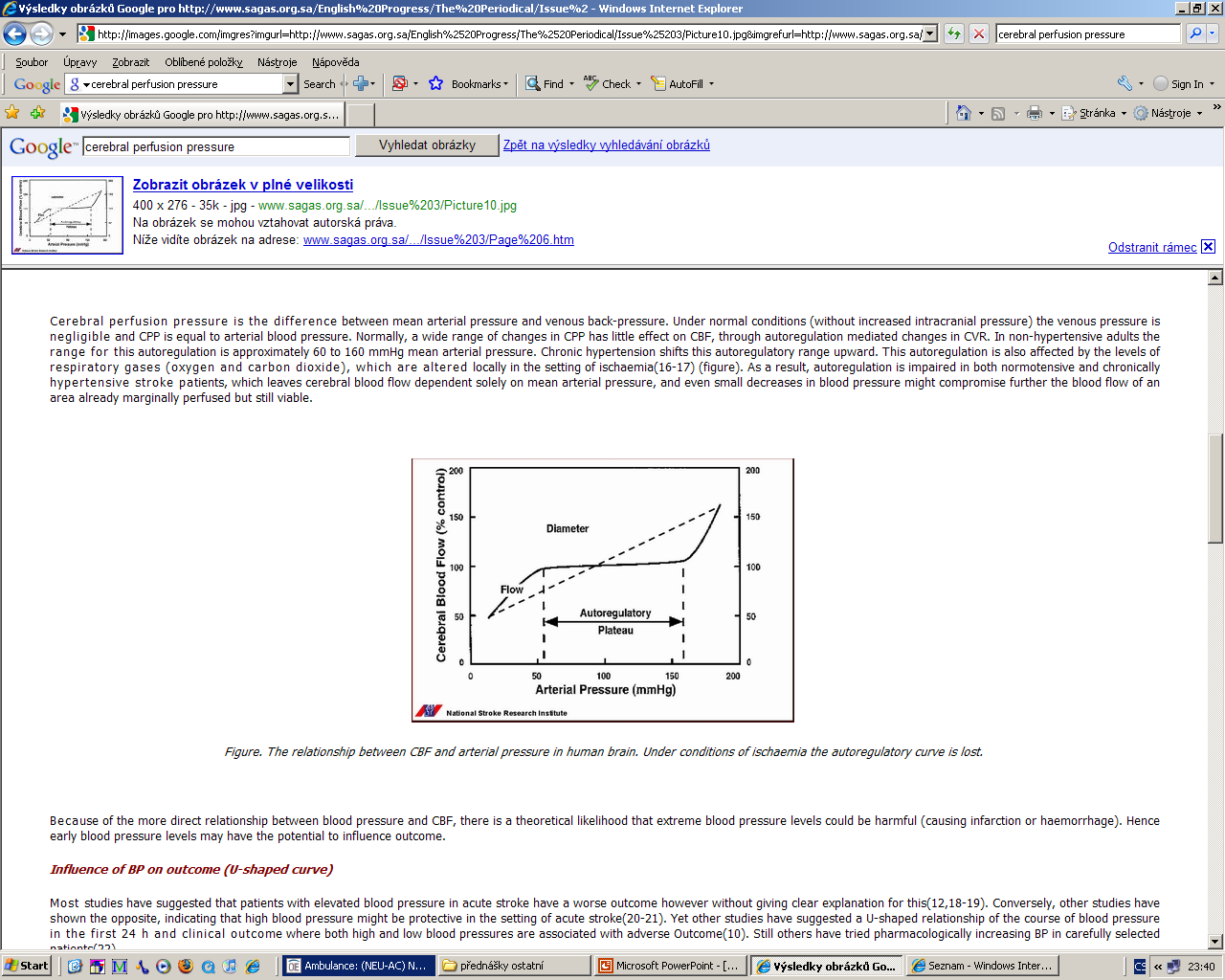Open AutoFill dropdown arrow
Image resolution: width=1225 pixels, height=980 pixels.
[x=711, y=84]
